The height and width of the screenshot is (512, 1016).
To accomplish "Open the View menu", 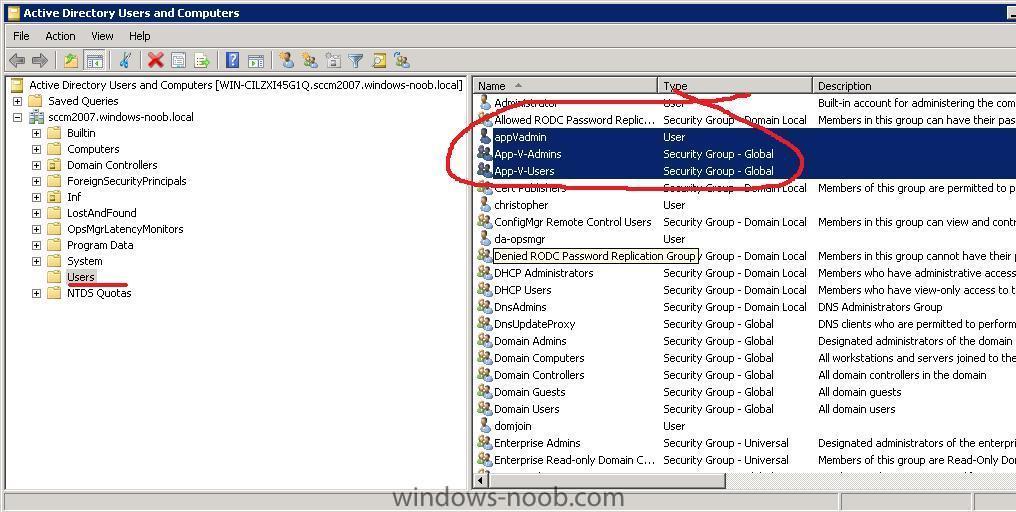I will [102, 36].
